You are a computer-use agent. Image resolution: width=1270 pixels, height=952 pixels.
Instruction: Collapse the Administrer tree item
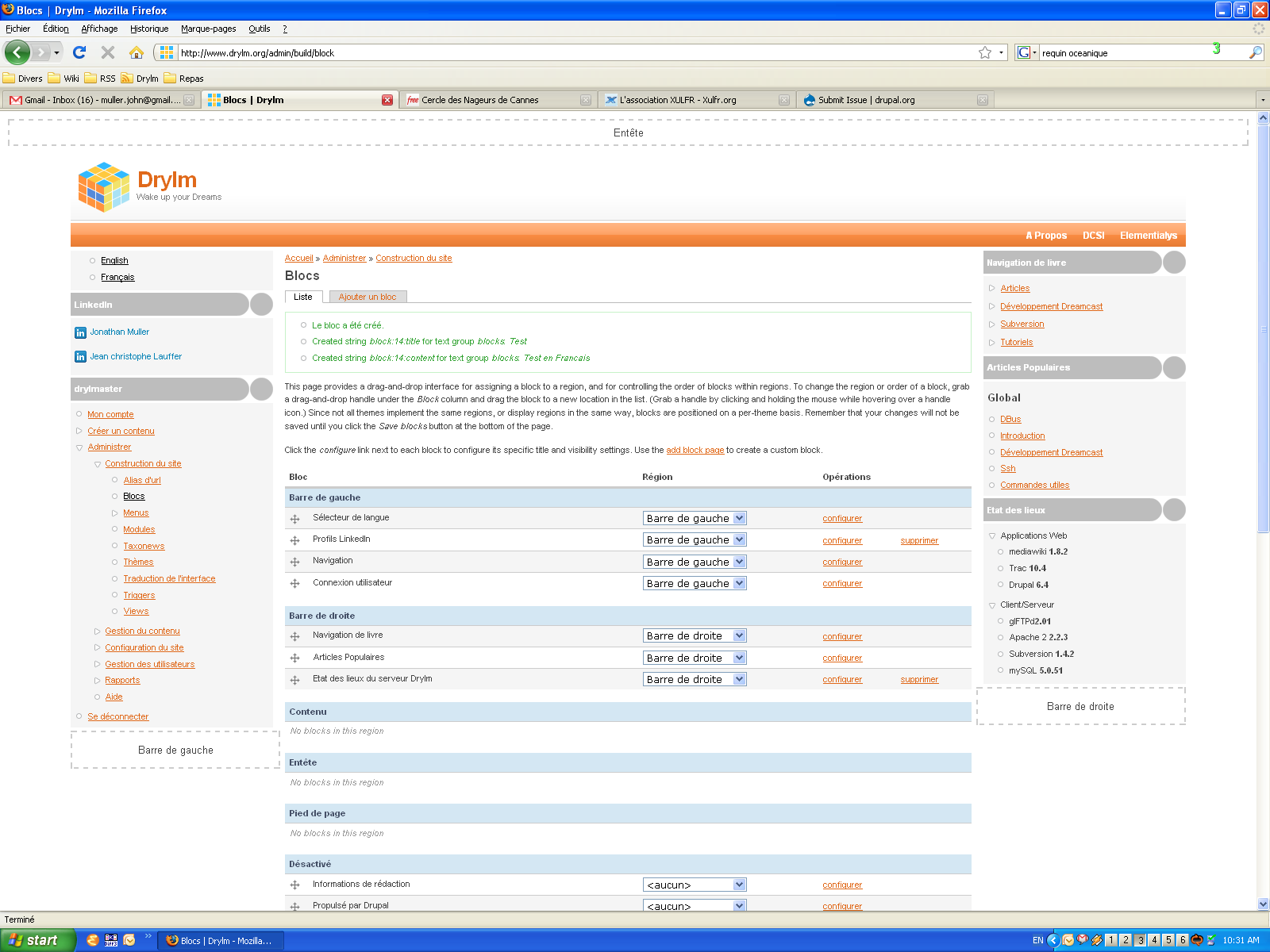point(79,447)
